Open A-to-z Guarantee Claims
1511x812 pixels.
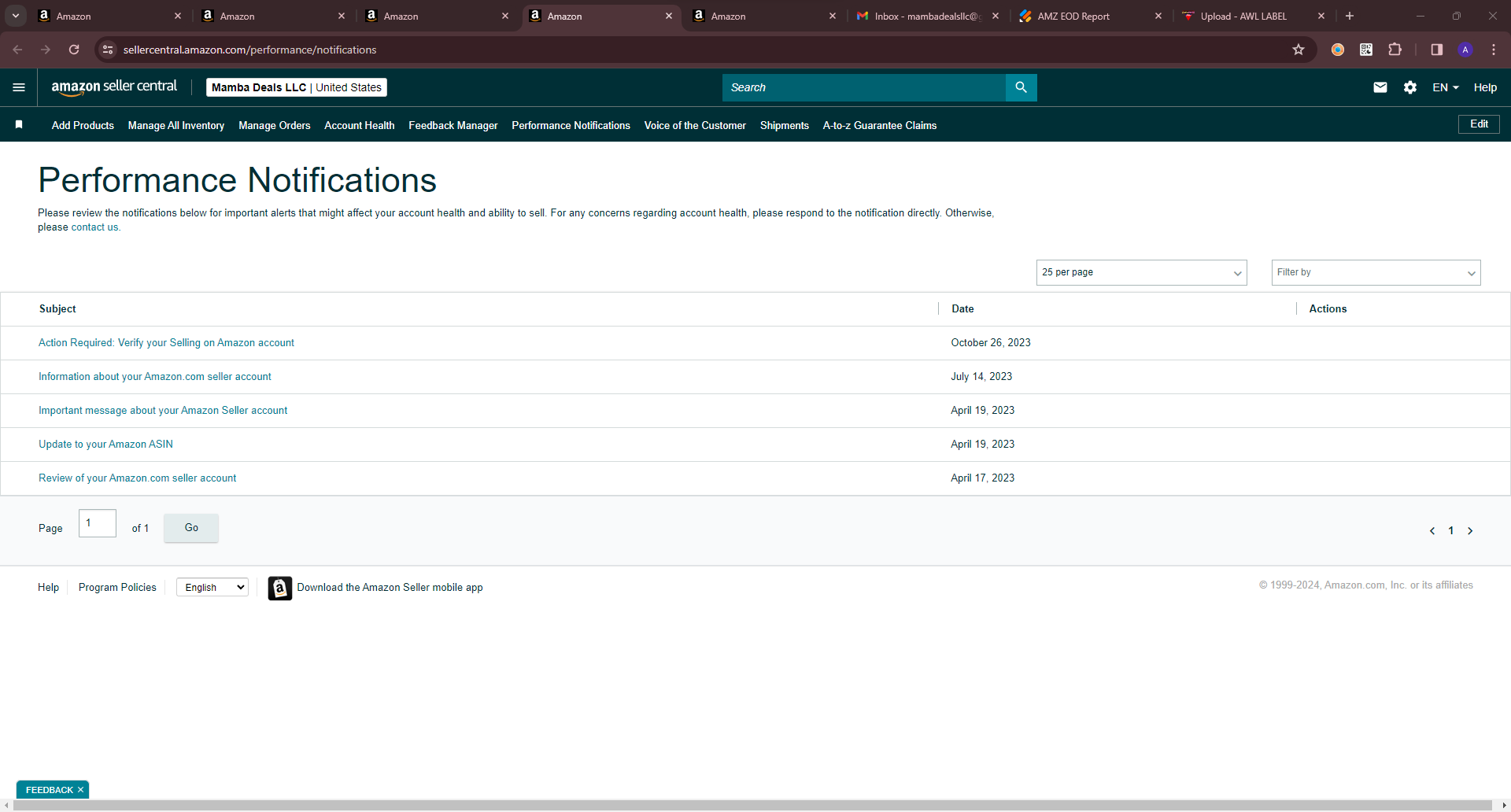tap(880, 125)
